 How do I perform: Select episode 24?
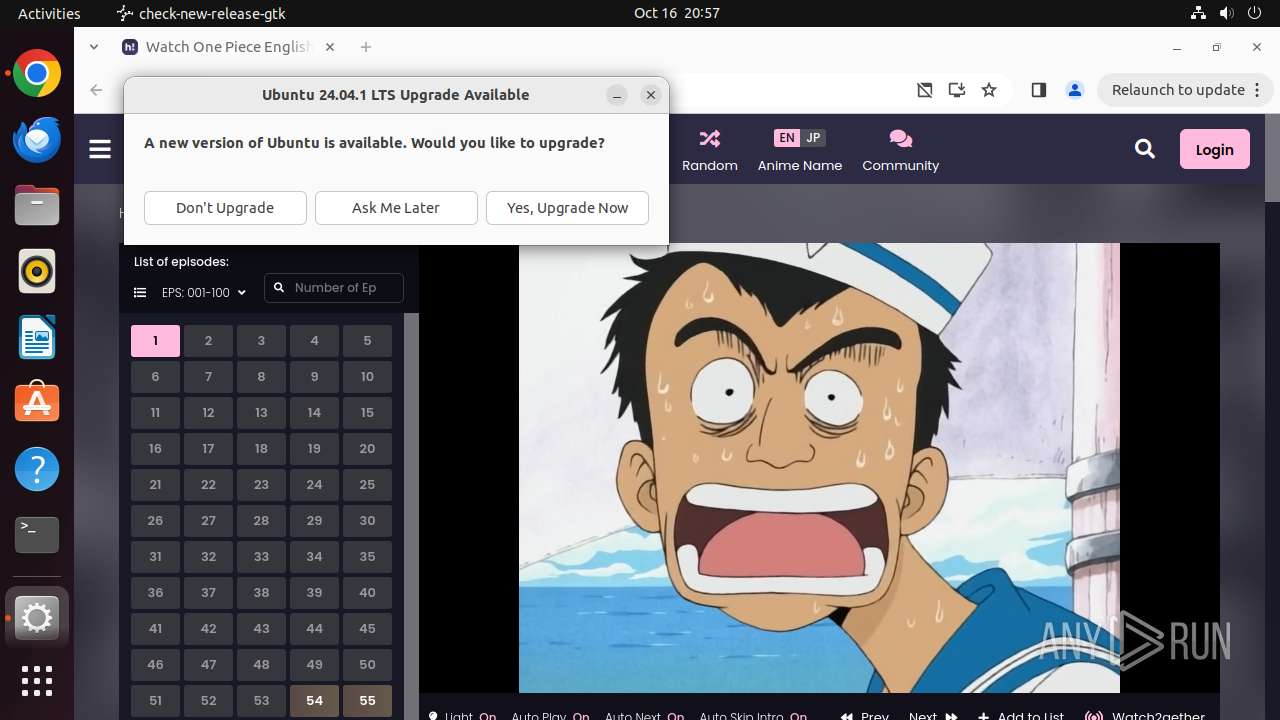(314, 485)
